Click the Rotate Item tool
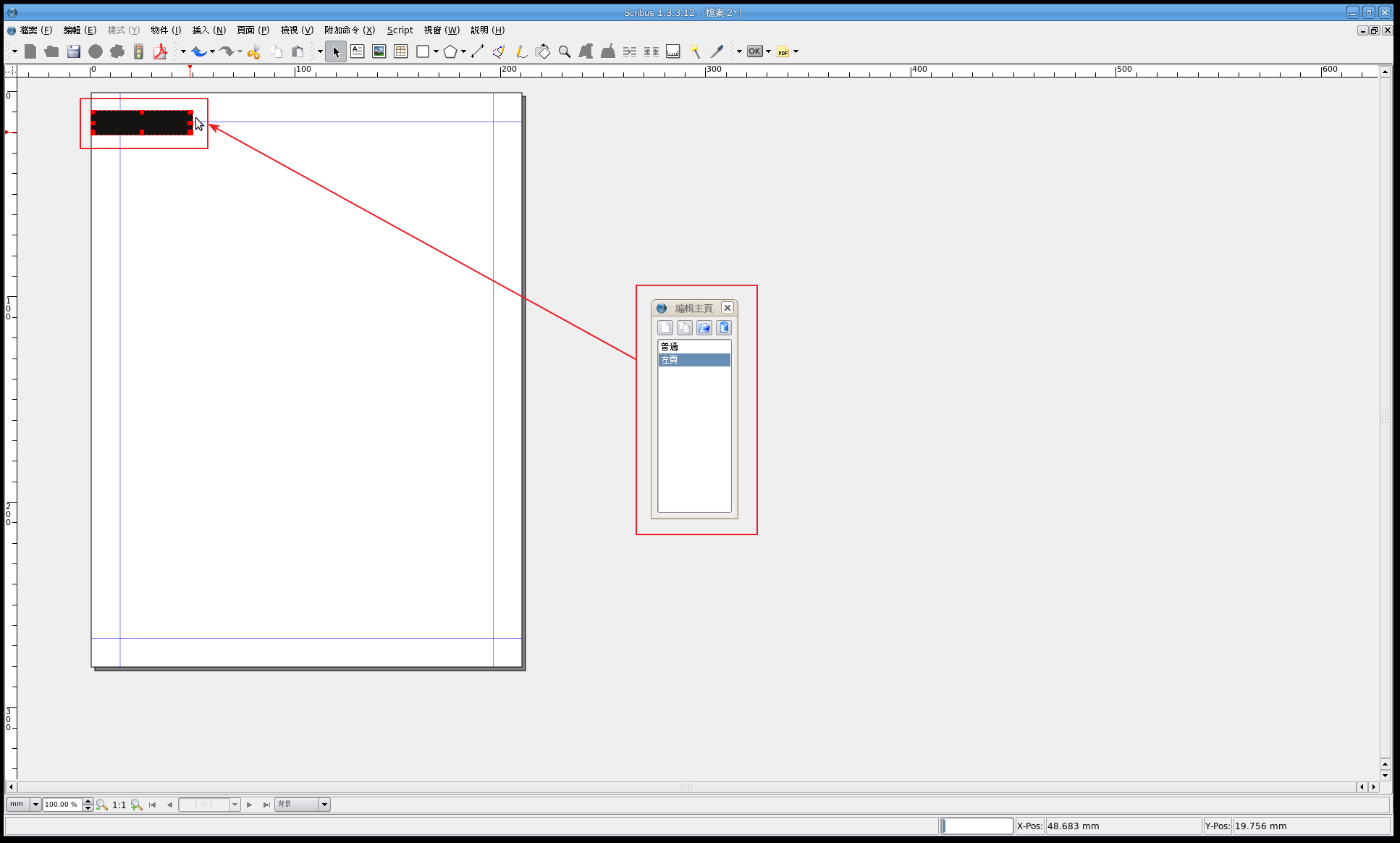Viewport: 1400px width, 843px height. coord(543,51)
